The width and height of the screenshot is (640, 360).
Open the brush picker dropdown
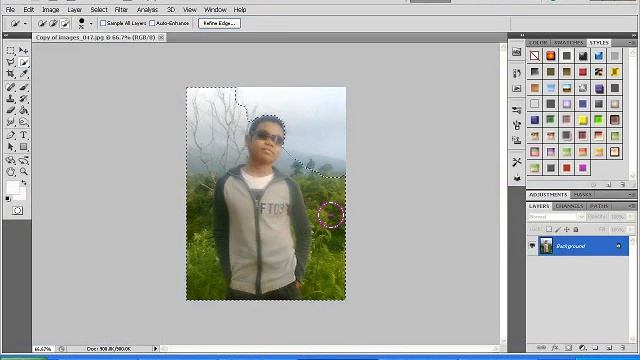point(91,24)
